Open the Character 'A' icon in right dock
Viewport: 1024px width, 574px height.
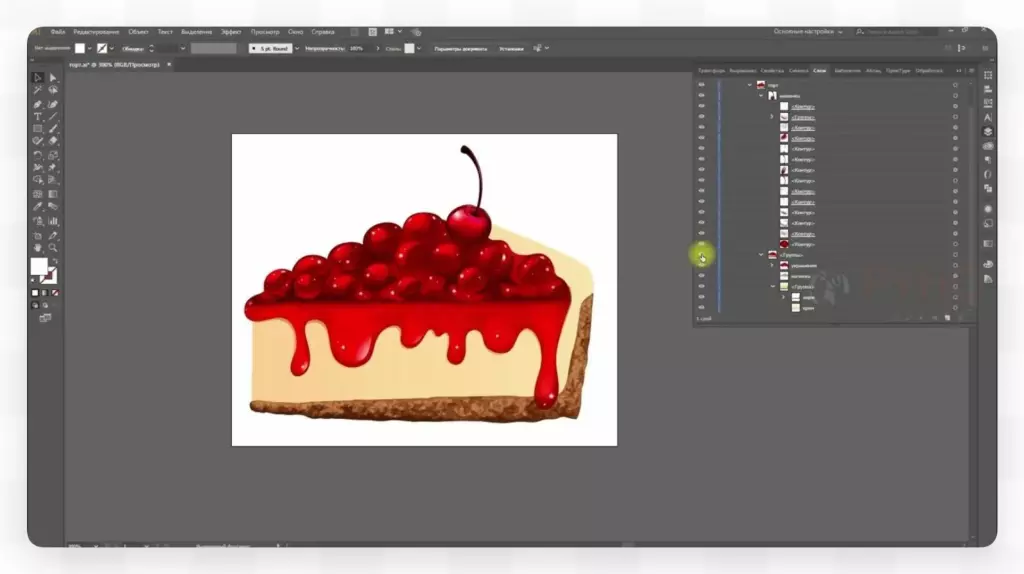click(x=987, y=118)
